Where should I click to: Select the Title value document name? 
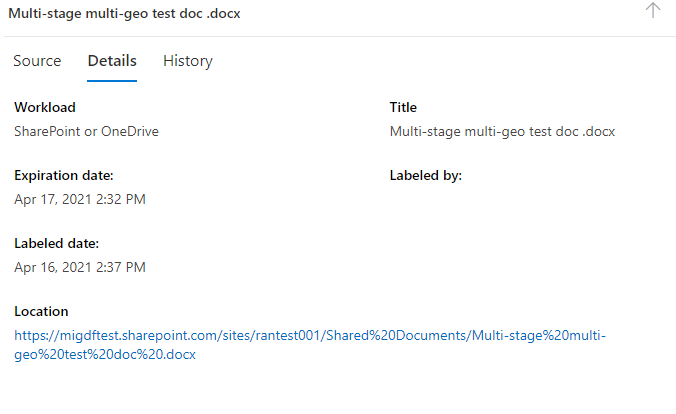coord(502,131)
